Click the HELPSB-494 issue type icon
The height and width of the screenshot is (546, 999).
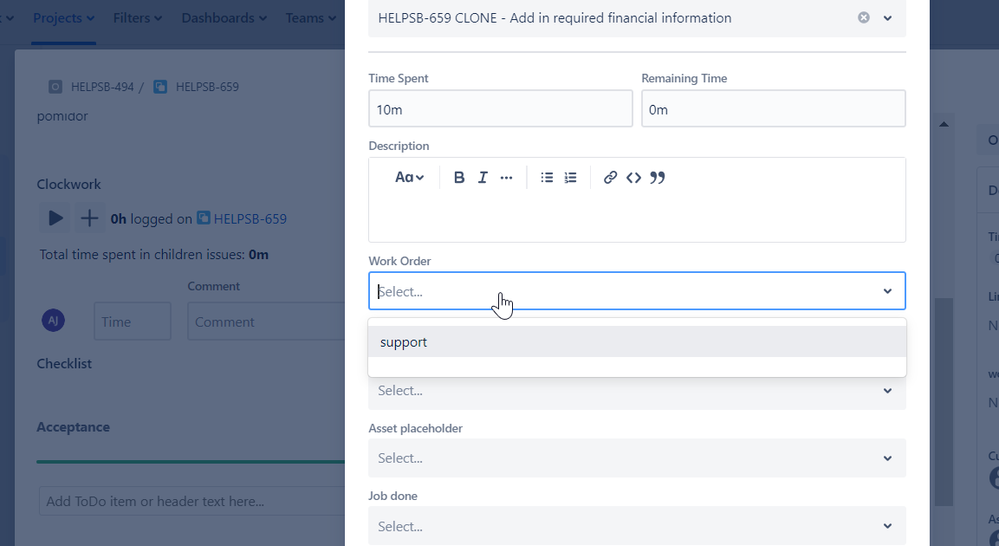[x=55, y=87]
